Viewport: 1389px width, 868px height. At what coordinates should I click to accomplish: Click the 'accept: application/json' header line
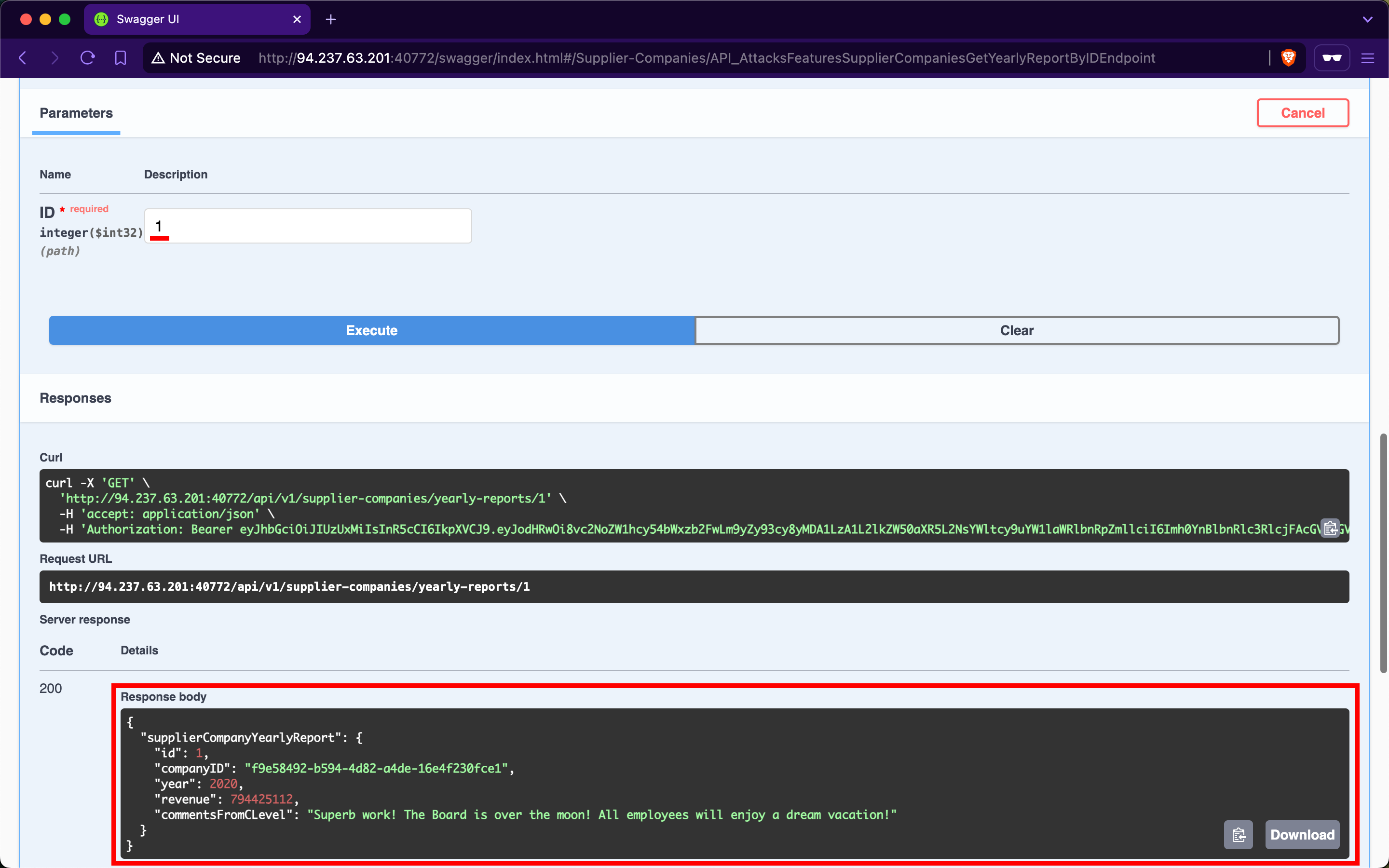pyautogui.click(x=167, y=514)
